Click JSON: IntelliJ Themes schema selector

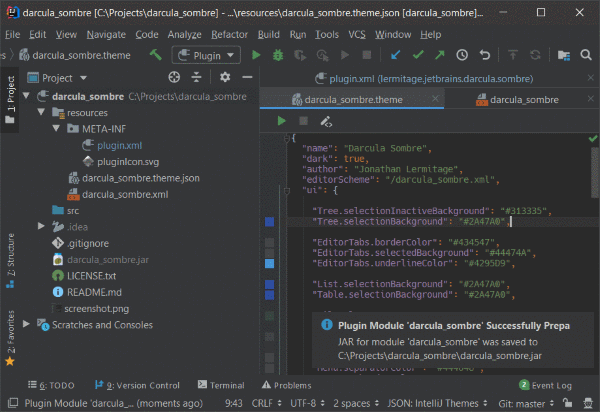point(437,403)
